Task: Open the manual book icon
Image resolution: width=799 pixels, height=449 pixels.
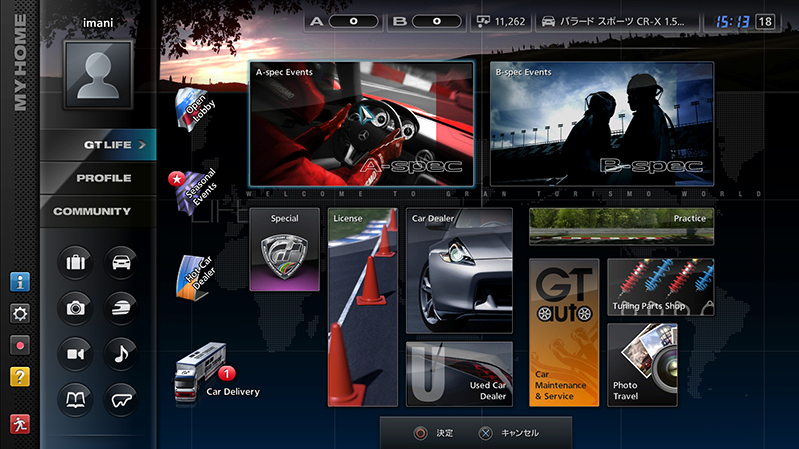Action: click(x=75, y=400)
